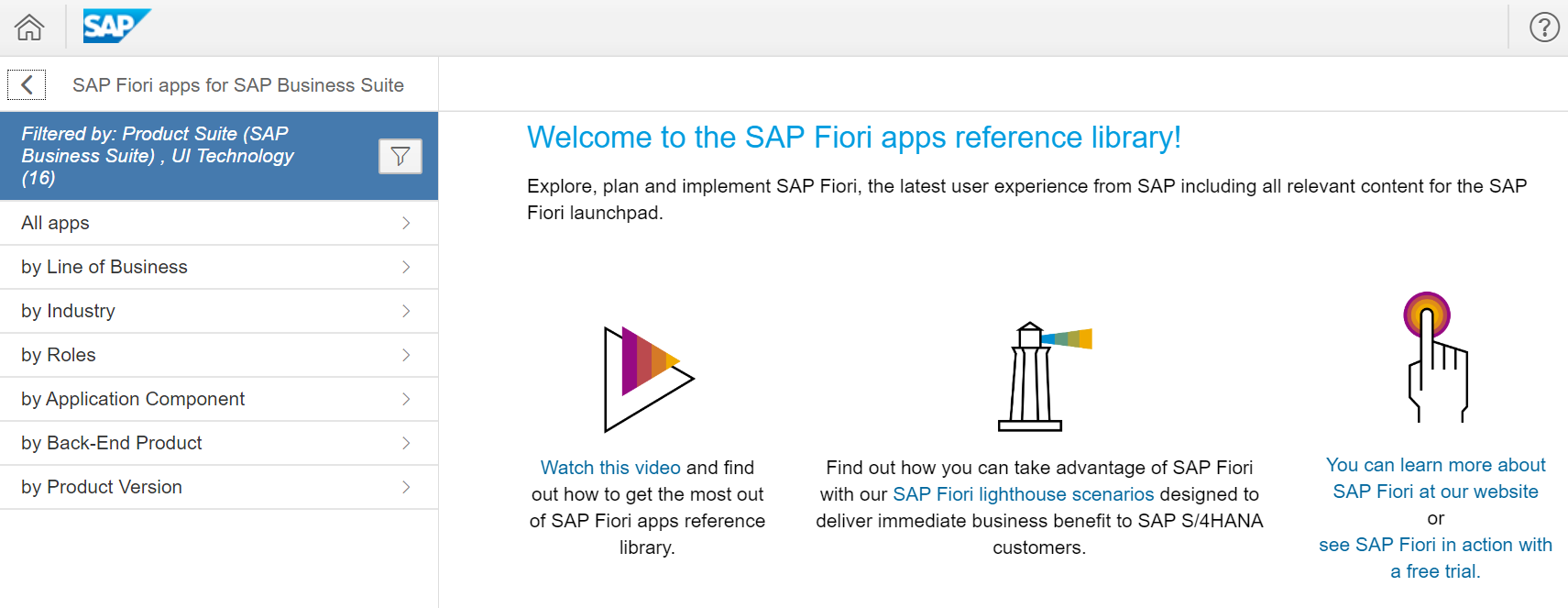This screenshot has width=1568, height=608.
Task: Follow the SAP Fiori lighthouse scenarios link
Action: pos(1024,494)
